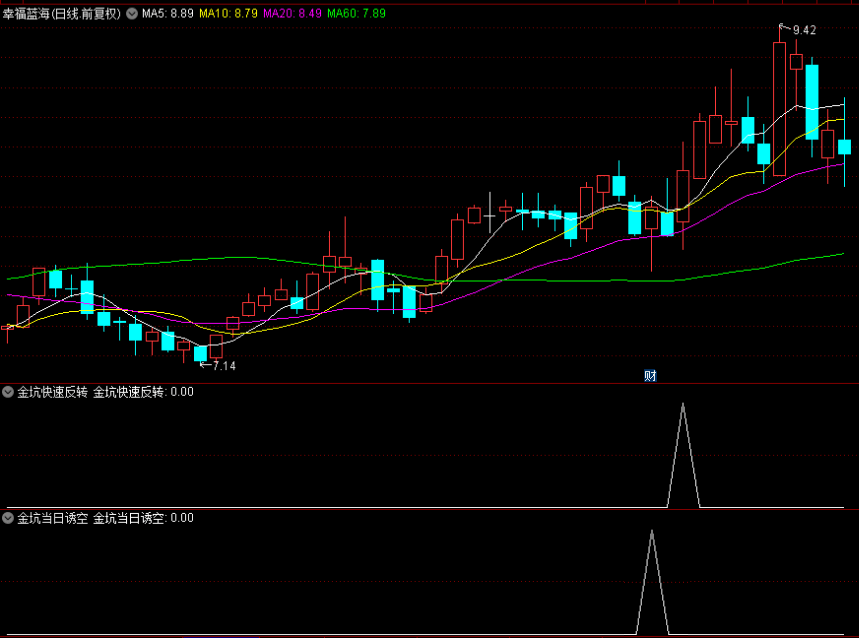This screenshot has height=638, width=859.
Task: Click the 金坑当日诱空: 0.00 value readout
Action: coord(144,518)
